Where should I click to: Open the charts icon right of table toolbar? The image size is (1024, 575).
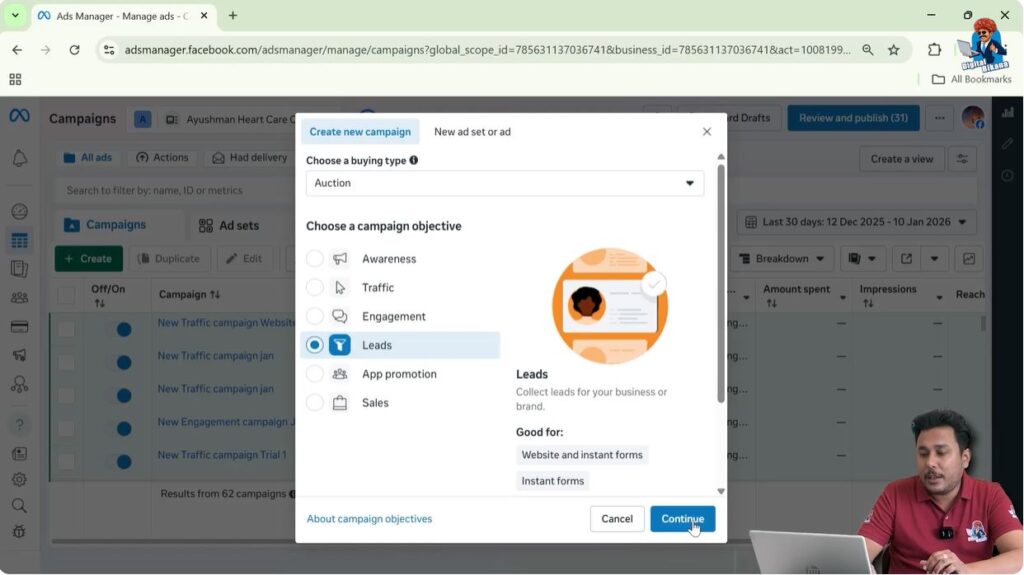pos(969,259)
